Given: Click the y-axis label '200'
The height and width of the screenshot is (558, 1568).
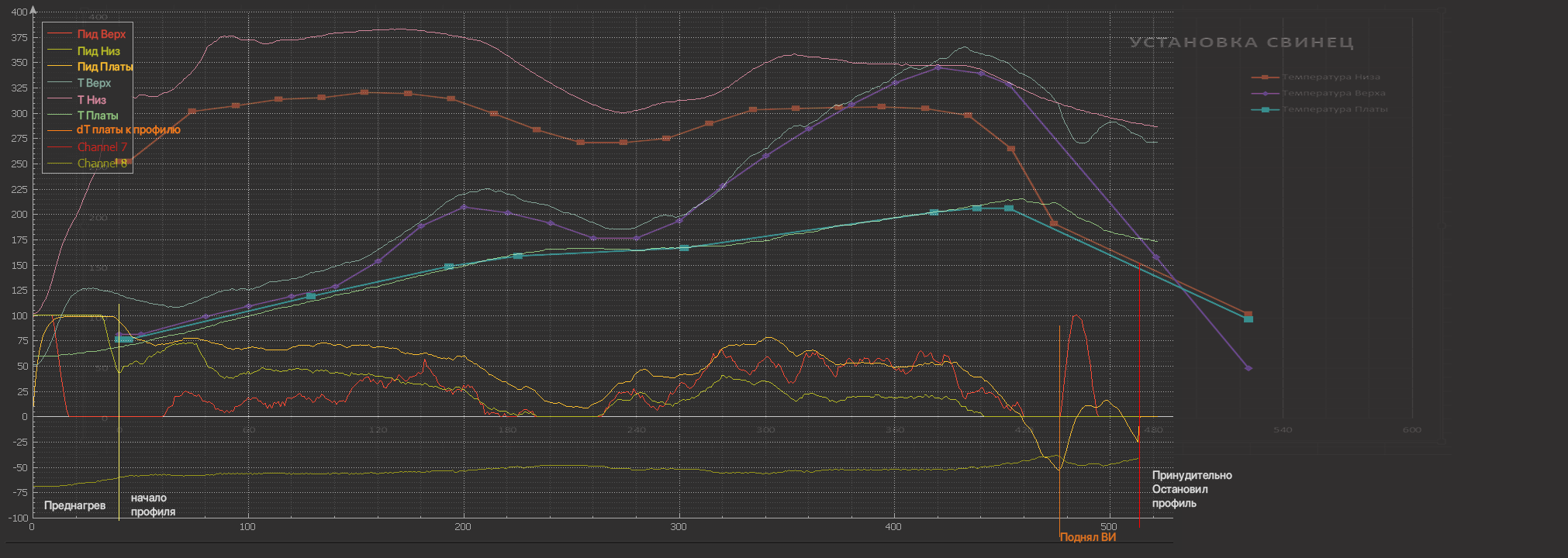Looking at the screenshot, I should (19, 215).
